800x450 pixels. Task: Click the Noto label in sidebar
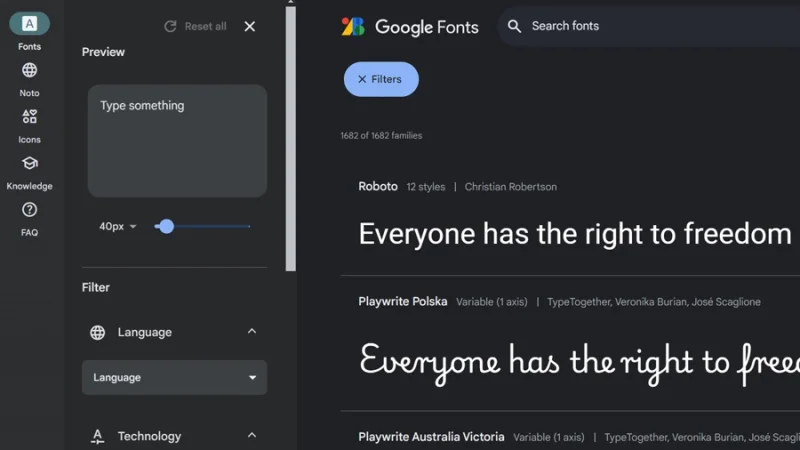(30, 93)
